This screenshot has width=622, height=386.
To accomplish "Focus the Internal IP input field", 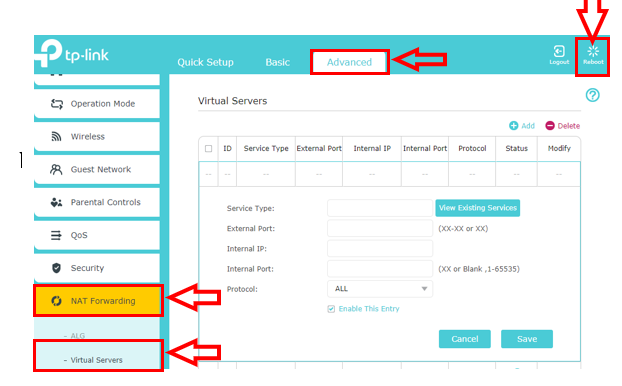I will [380, 249].
